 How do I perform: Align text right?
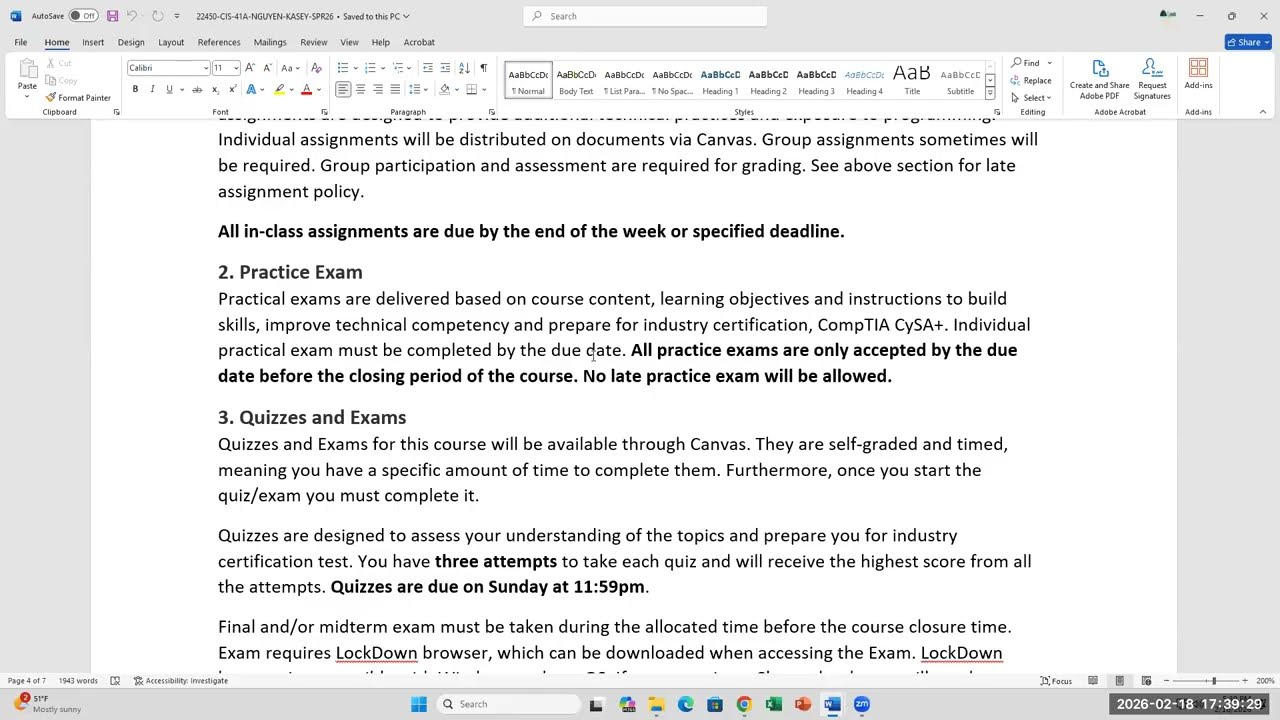(x=377, y=90)
